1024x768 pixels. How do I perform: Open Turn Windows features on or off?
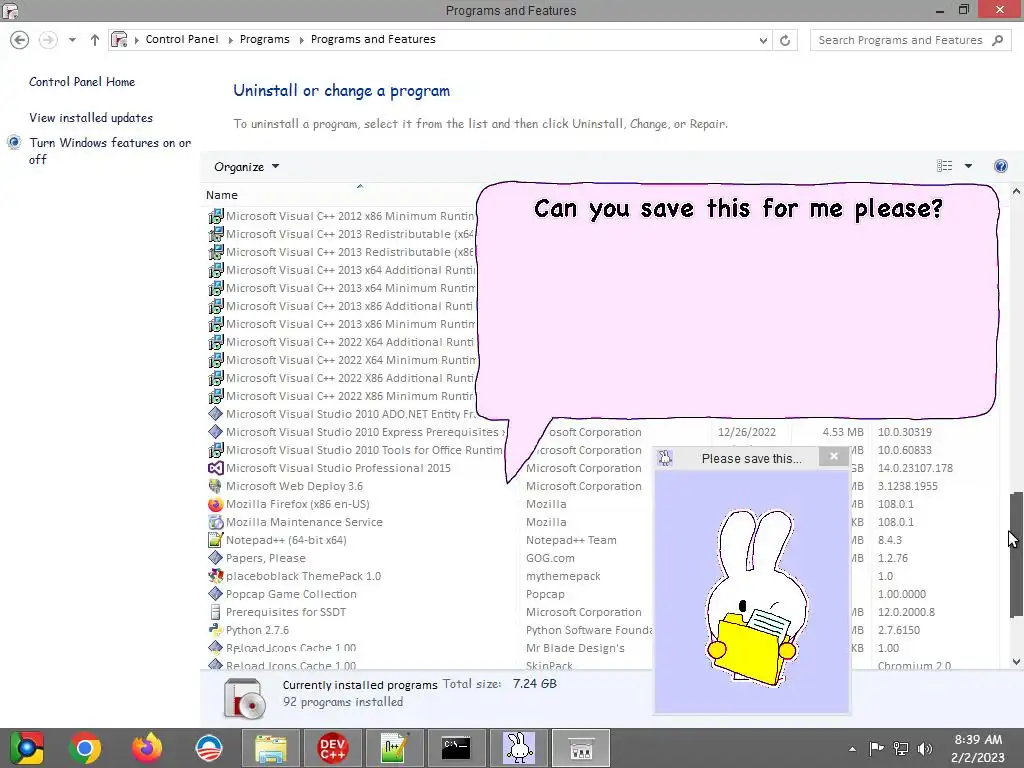click(110, 151)
